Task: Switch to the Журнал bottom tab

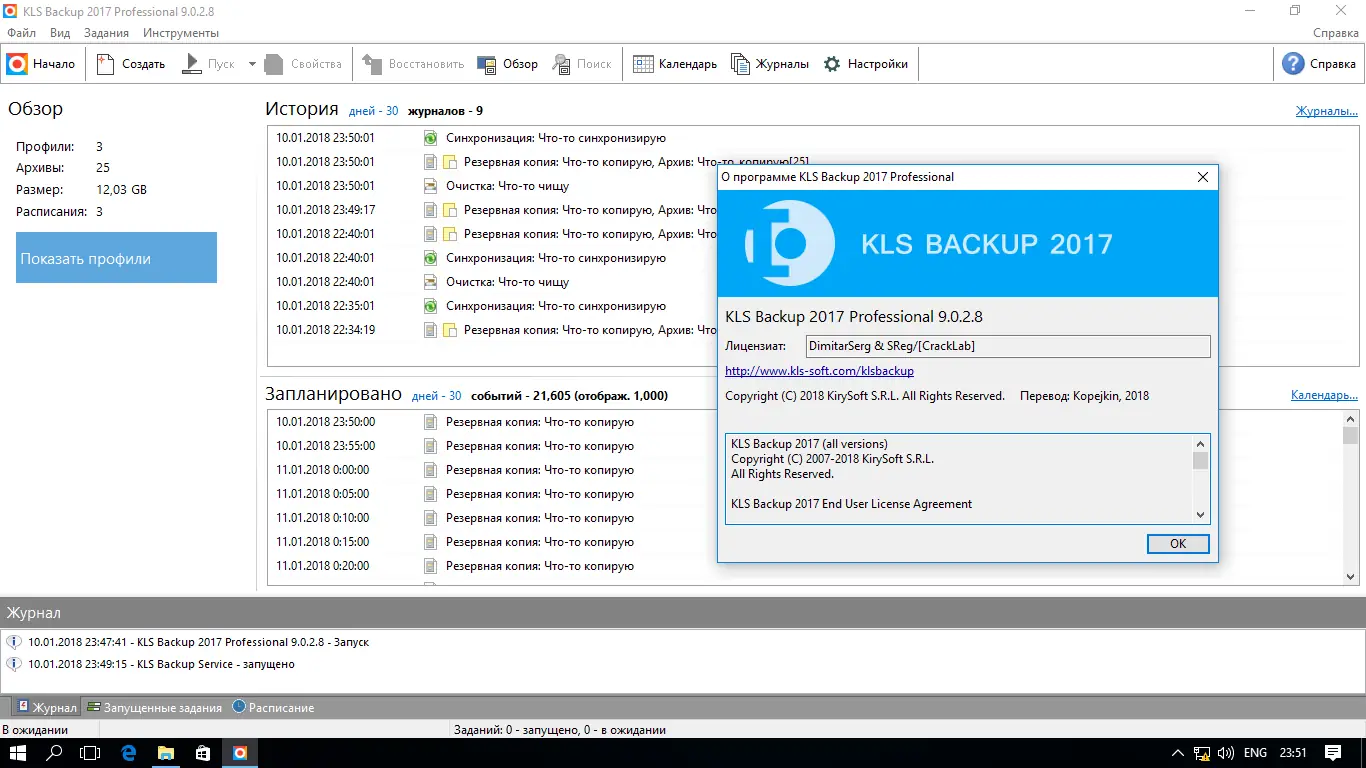Action: click(46, 707)
